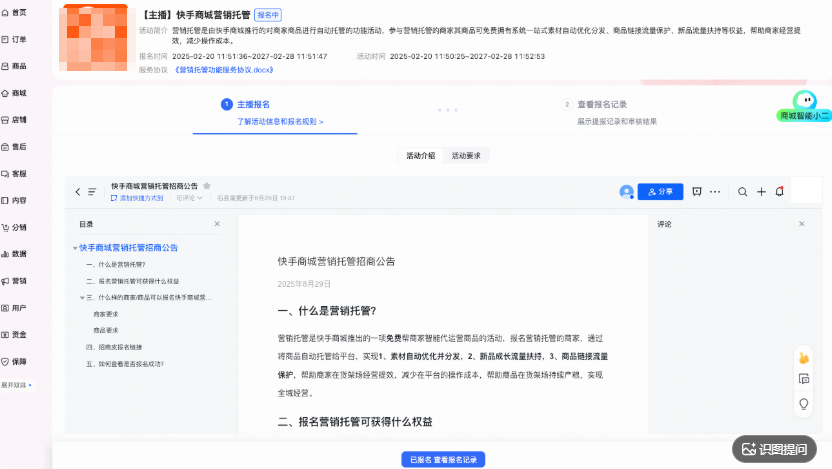Open 了解活动信息和报名规则 link
The image size is (832, 469).
[280, 121]
